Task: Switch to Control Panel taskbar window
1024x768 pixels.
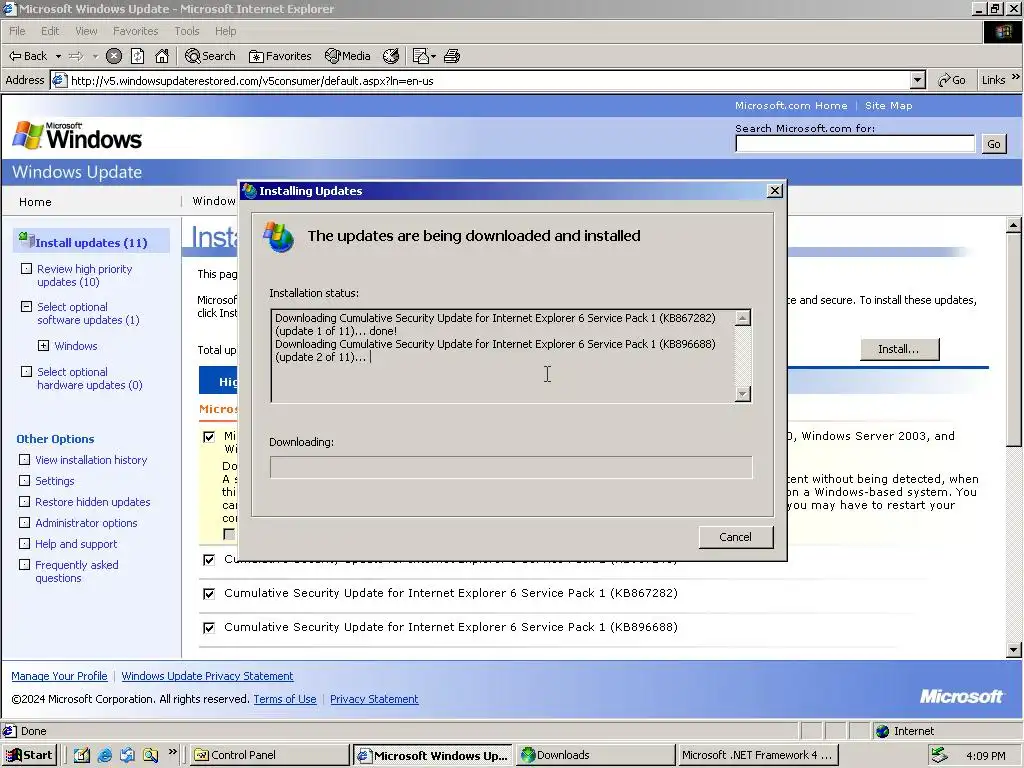Action: pyautogui.click(x=270, y=755)
